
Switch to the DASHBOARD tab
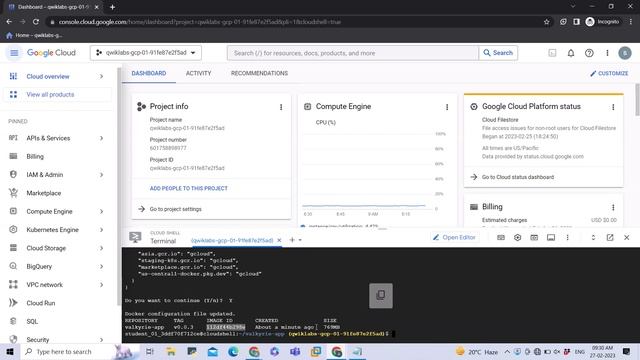tap(149, 73)
